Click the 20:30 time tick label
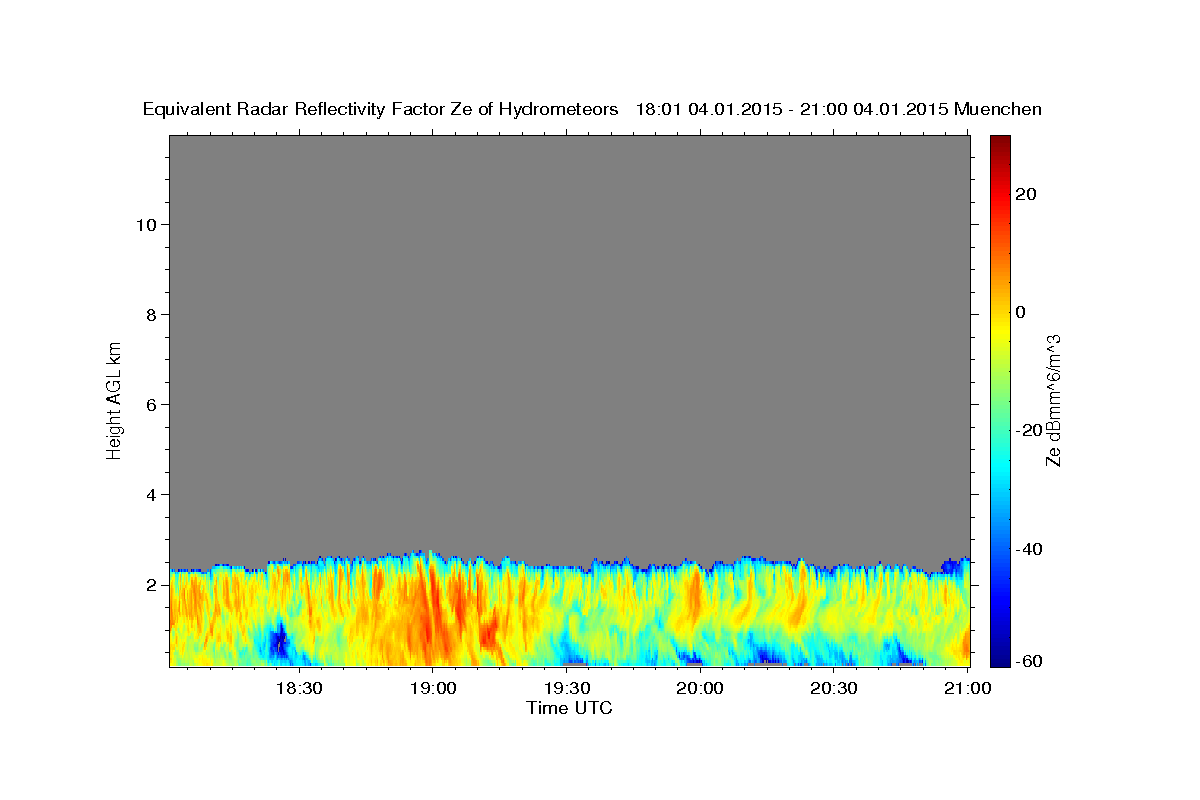 [x=833, y=688]
